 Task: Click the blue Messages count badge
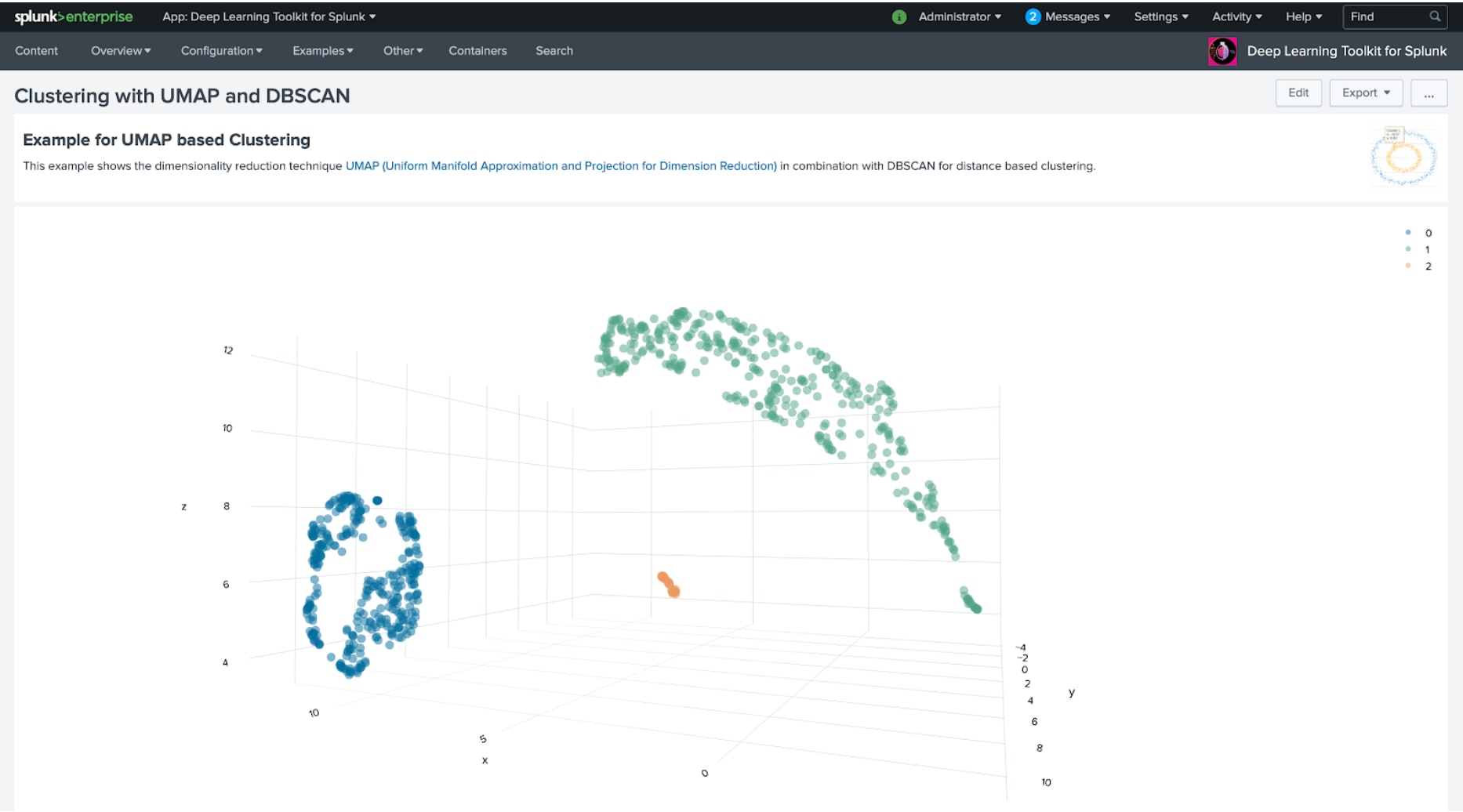pyautogui.click(x=1033, y=16)
